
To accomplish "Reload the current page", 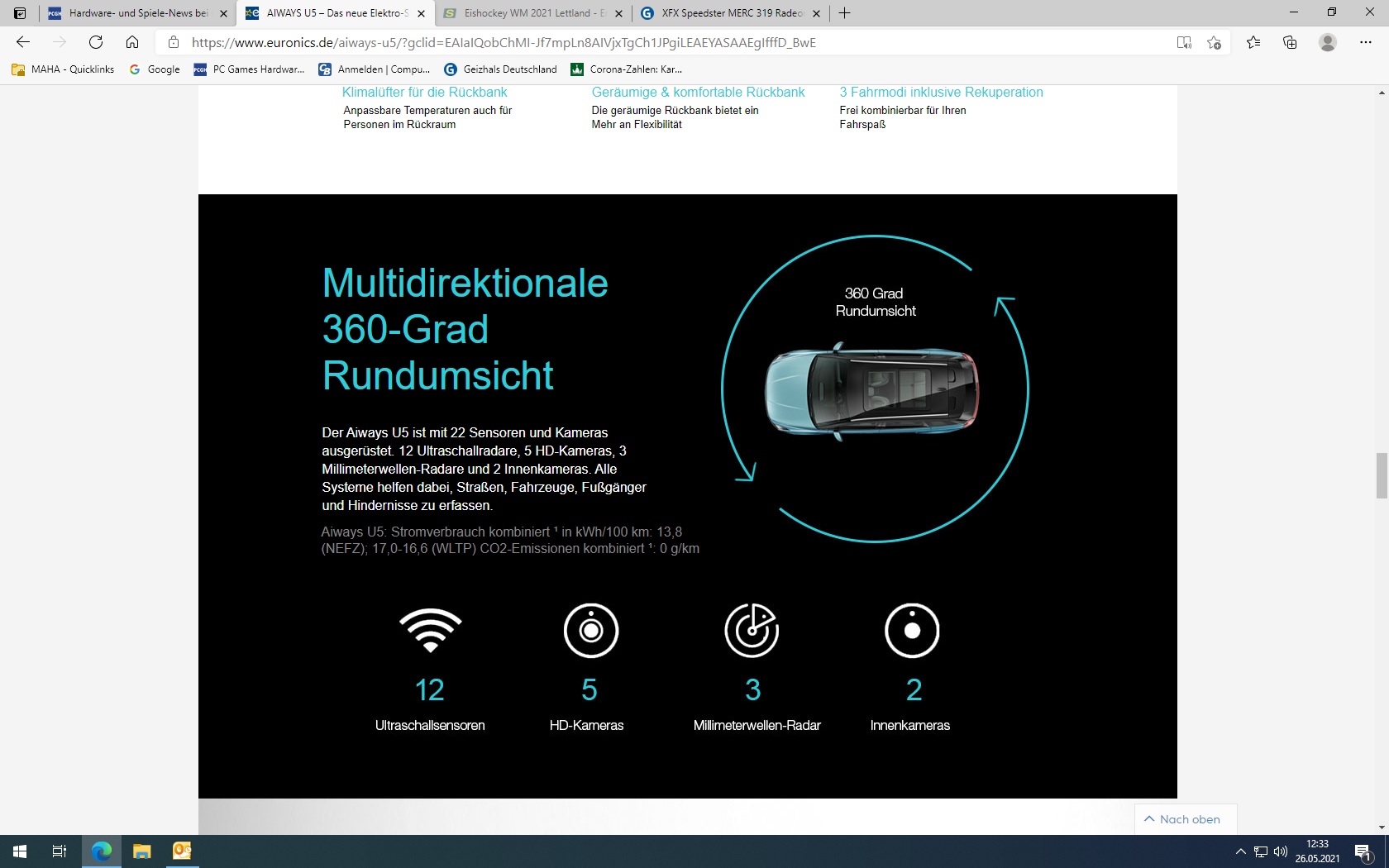I will click(x=96, y=42).
